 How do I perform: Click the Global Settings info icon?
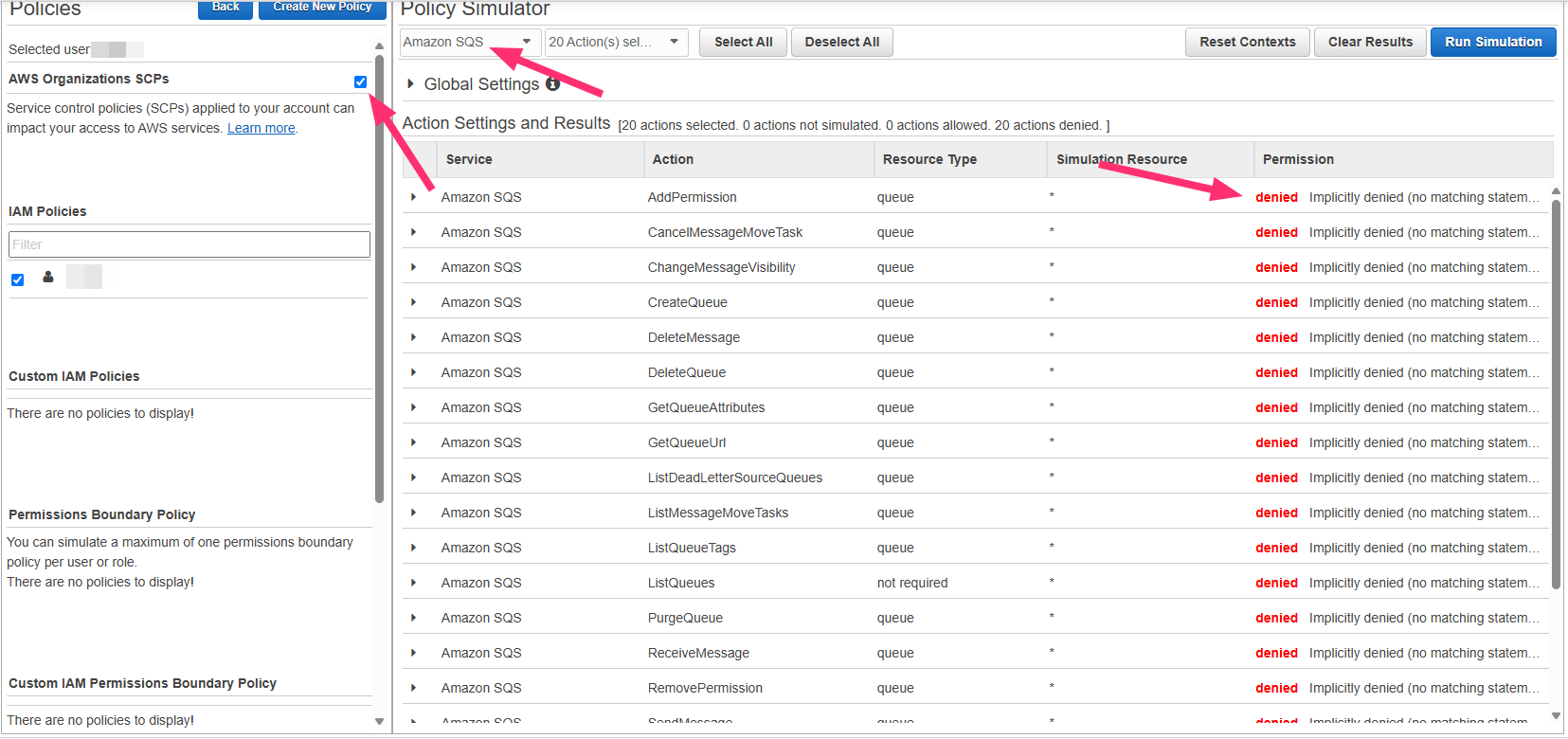(552, 83)
